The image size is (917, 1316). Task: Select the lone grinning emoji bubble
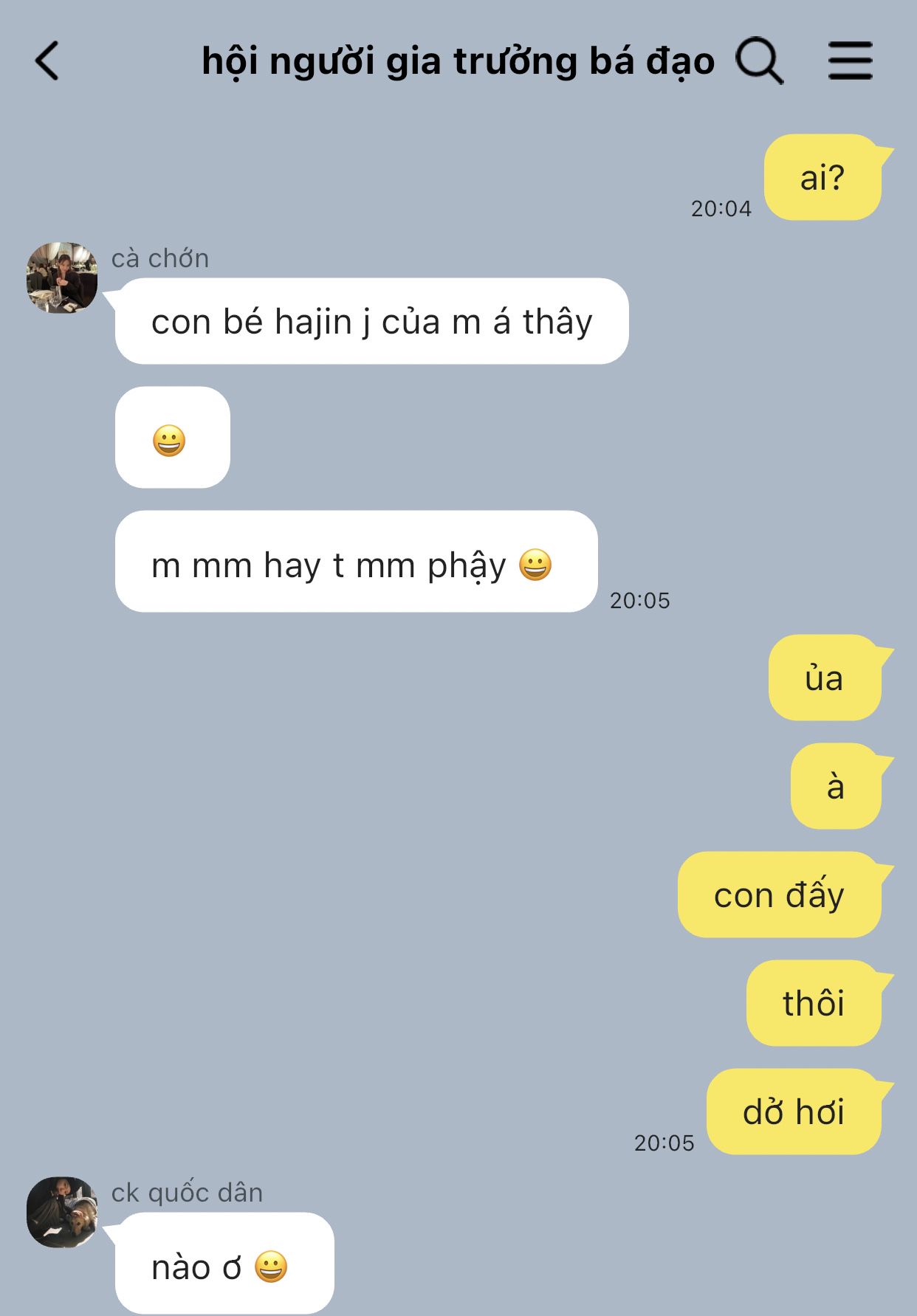click(x=172, y=437)
